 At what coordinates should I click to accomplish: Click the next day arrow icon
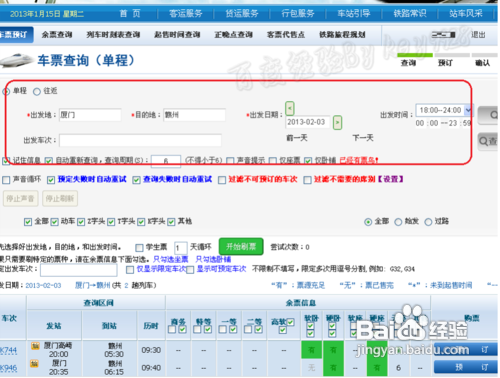(337, 122)
